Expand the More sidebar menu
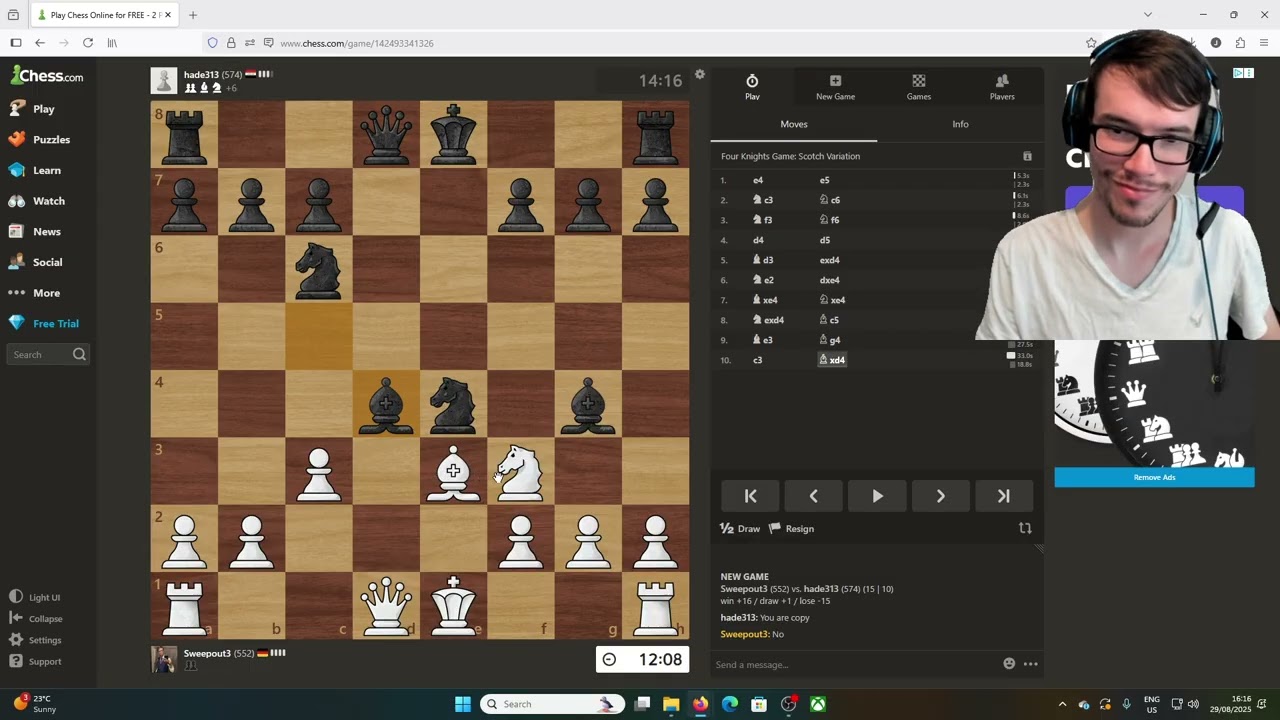The width and height of the screenshot is (1280, 720). 46,293
